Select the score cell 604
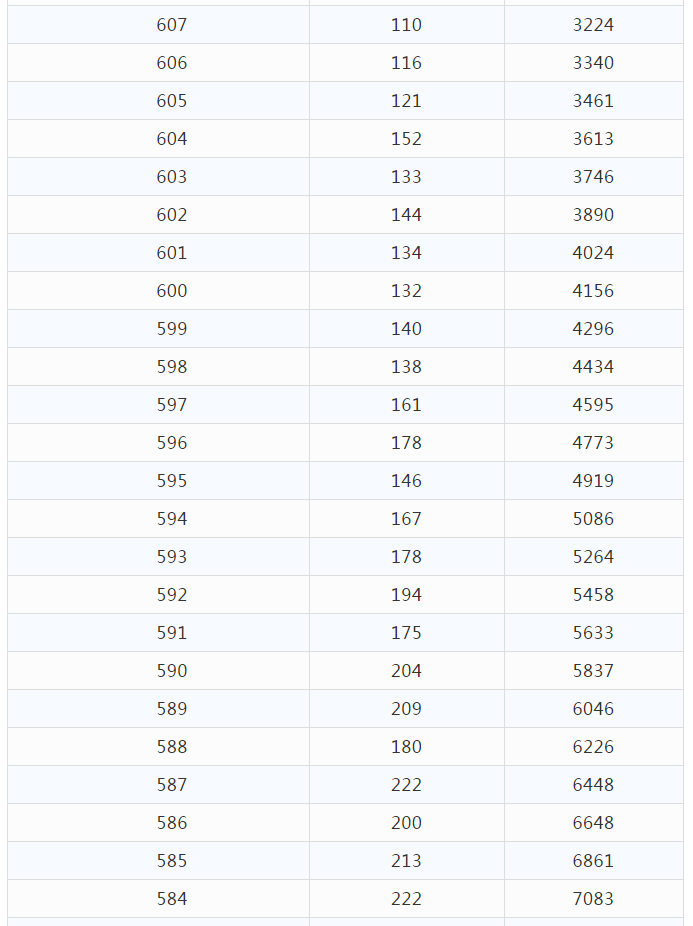 pos(172,139)
